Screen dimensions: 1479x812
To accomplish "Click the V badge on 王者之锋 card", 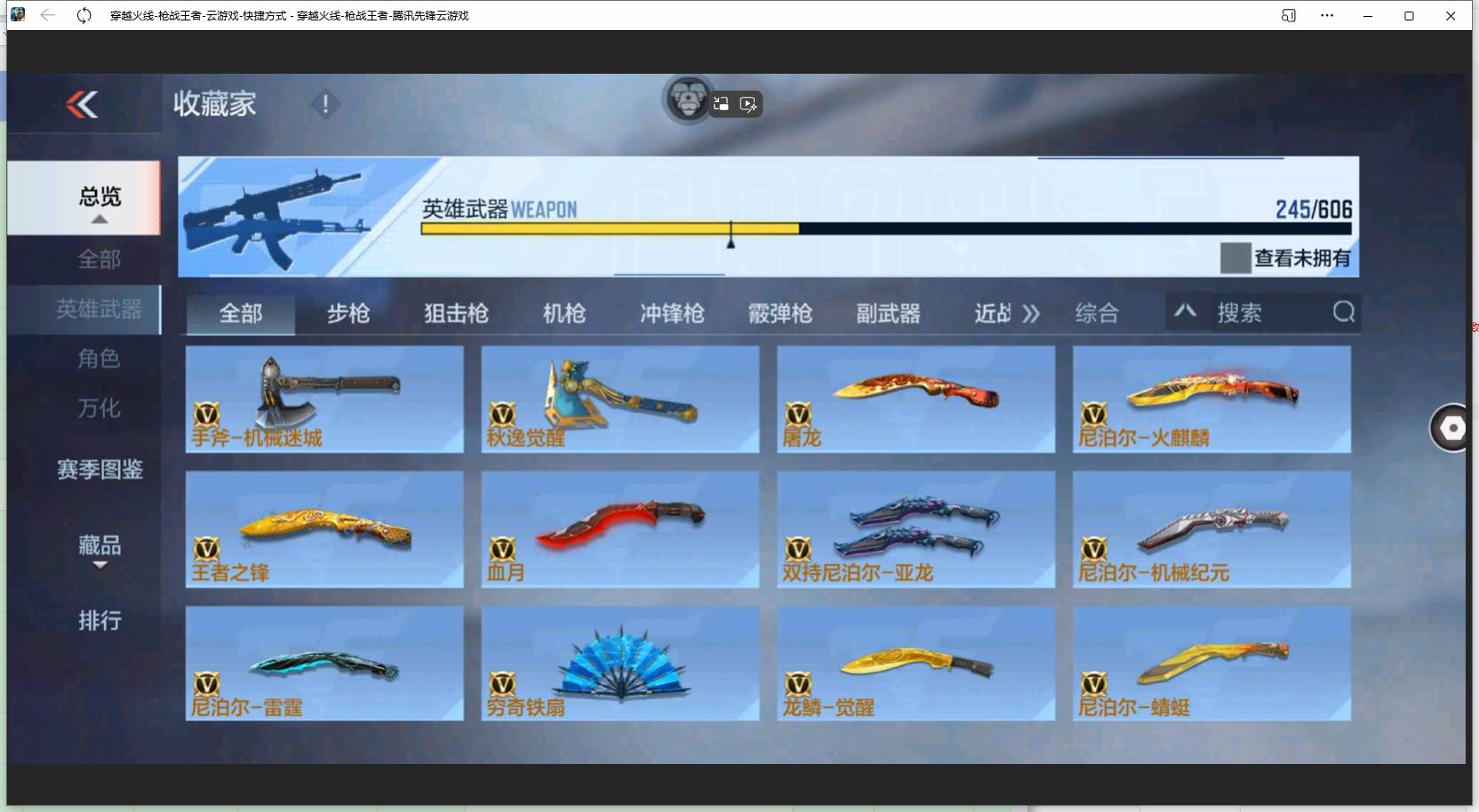I will [206, 548].
